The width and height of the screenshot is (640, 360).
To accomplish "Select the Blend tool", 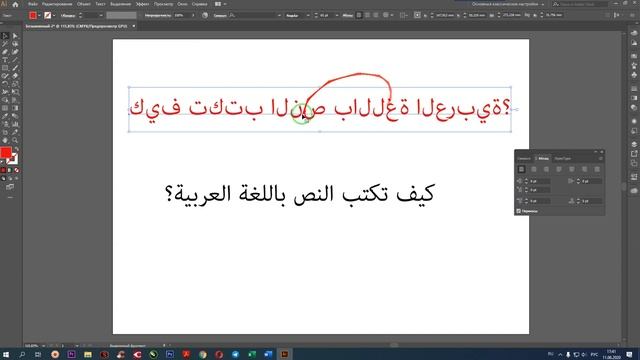I will pyautogui.click(x=15, y=116).
